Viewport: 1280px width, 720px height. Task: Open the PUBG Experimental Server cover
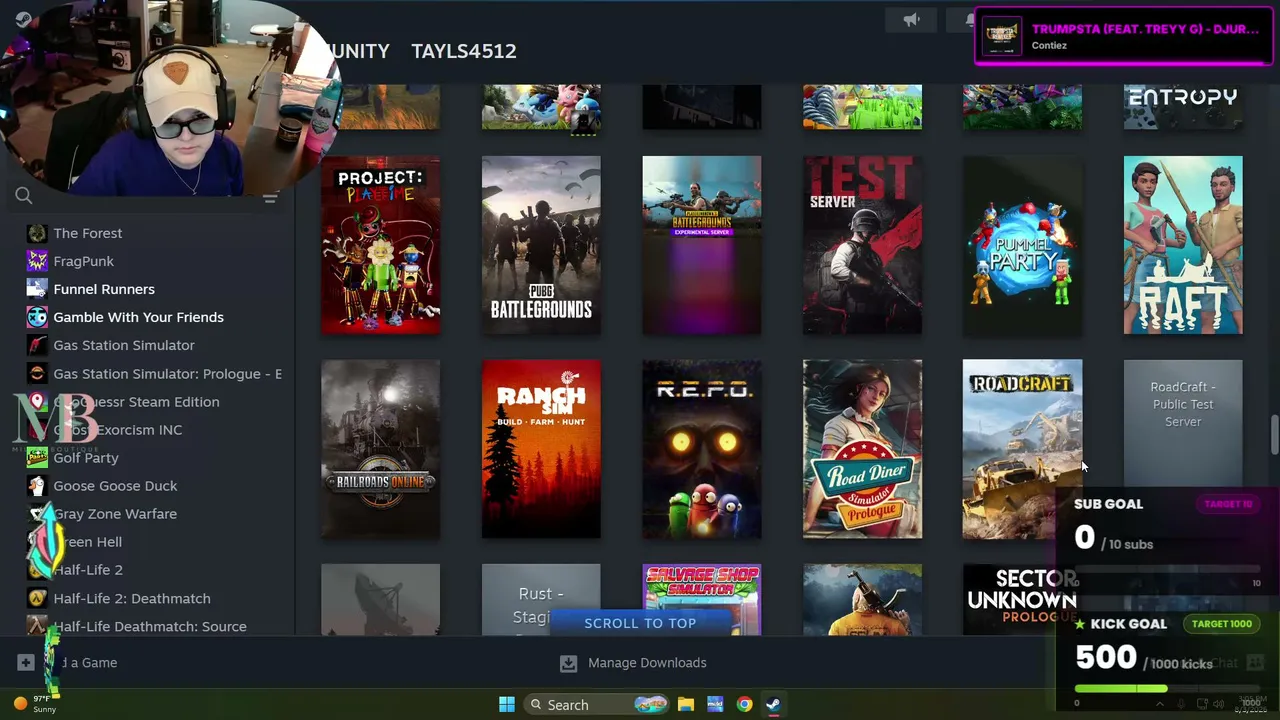coord(702,245)
